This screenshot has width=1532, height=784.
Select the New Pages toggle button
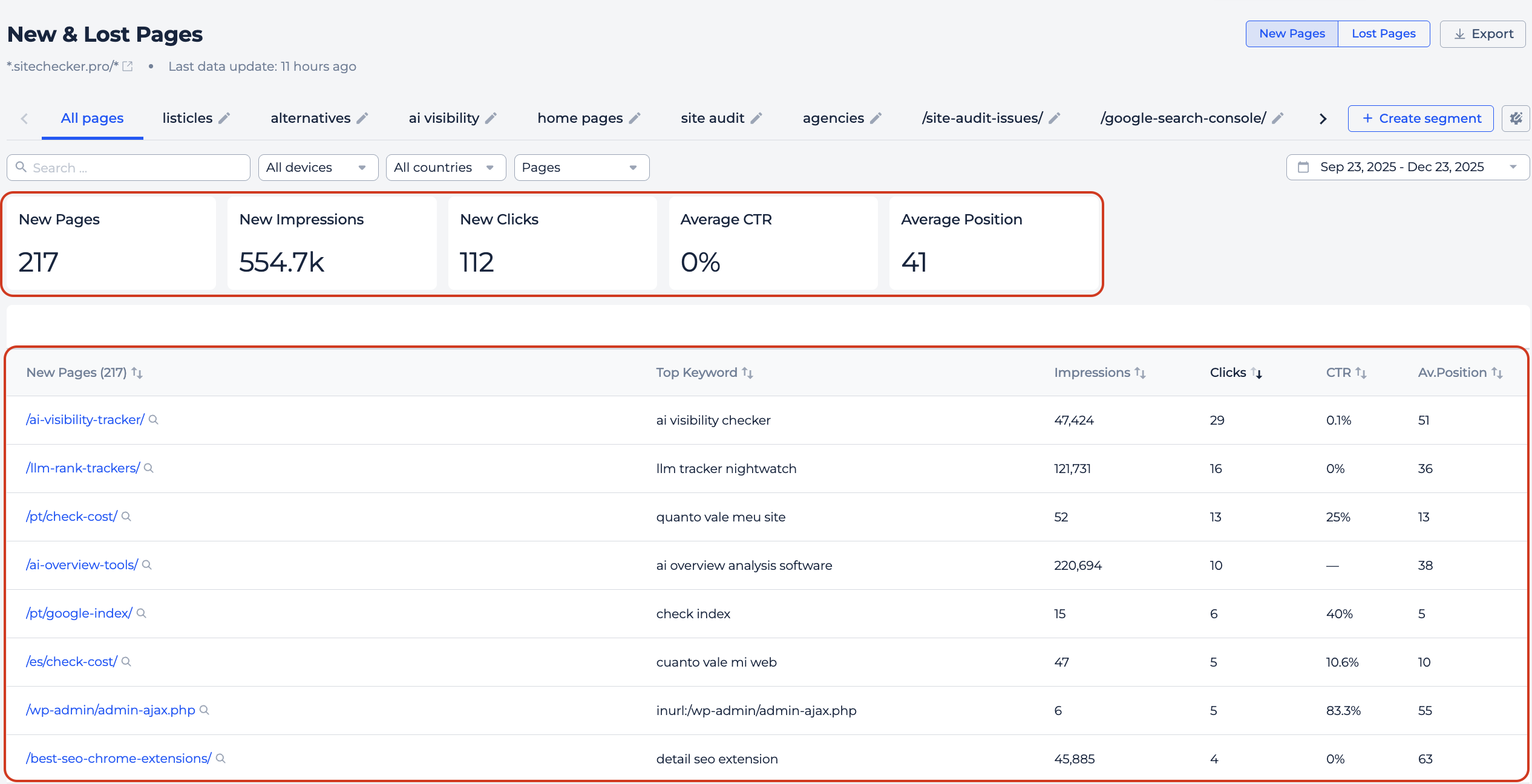coord(1292,34)
